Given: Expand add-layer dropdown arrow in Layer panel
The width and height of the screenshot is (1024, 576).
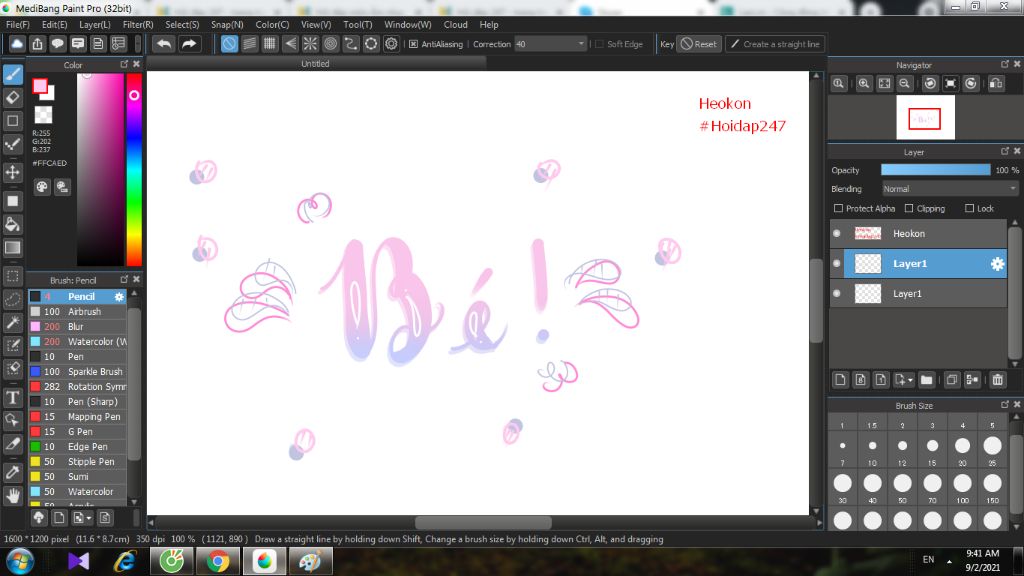Looking at the screenshot, I should pos(910,380).
